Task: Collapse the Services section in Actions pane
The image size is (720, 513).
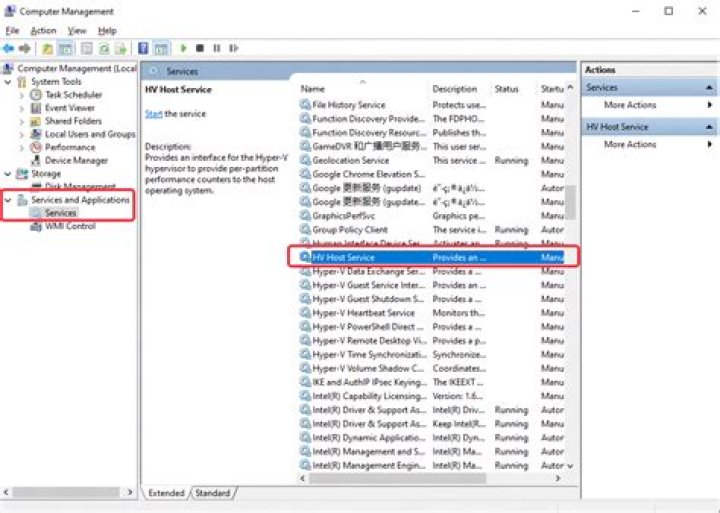Action: click(x=709, y=87)
